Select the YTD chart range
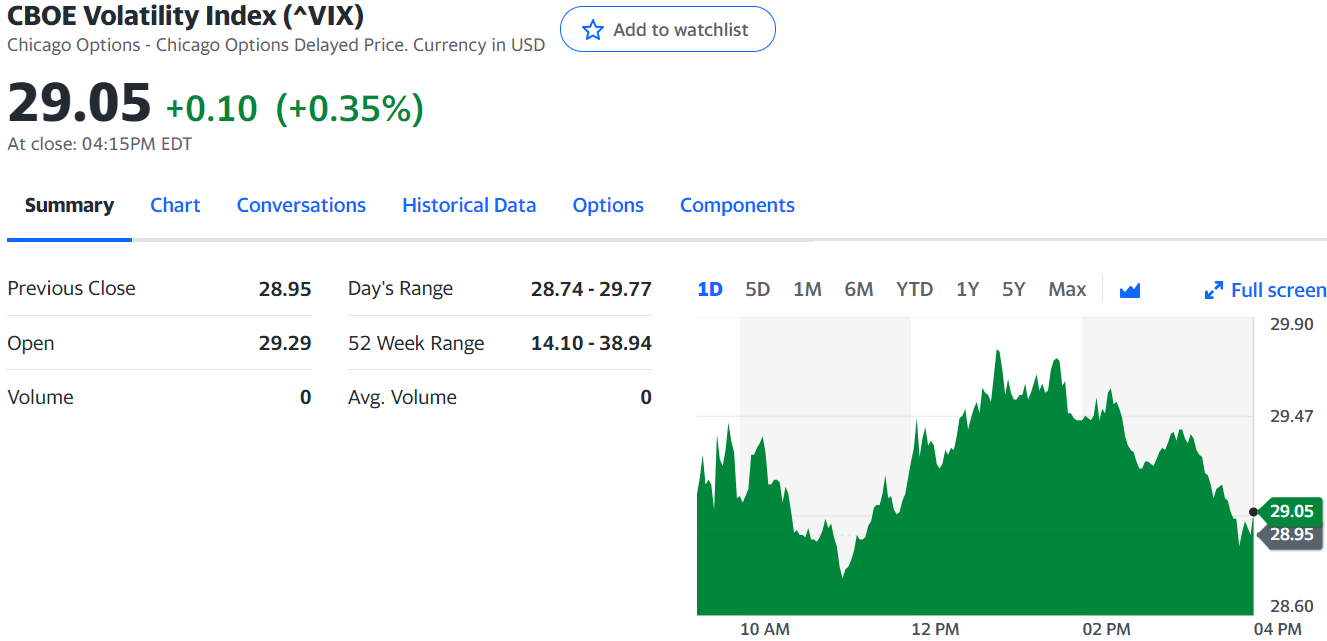This screenshot has height=641, width=1327. click(x=914, y=289)
